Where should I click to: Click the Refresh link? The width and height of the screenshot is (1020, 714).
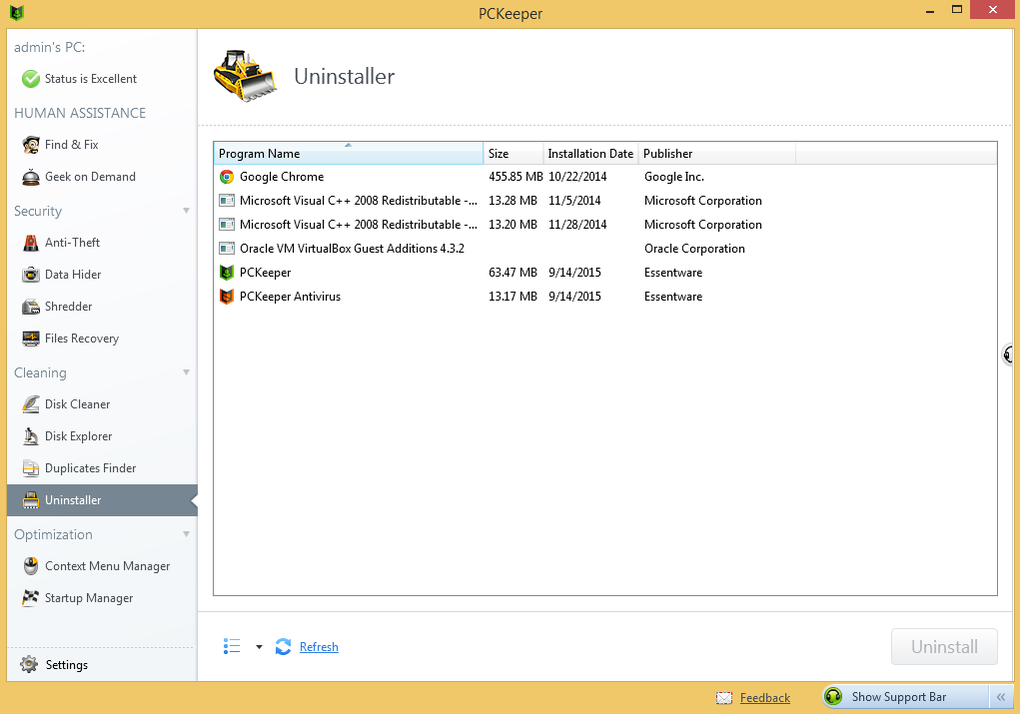[319, 647]
